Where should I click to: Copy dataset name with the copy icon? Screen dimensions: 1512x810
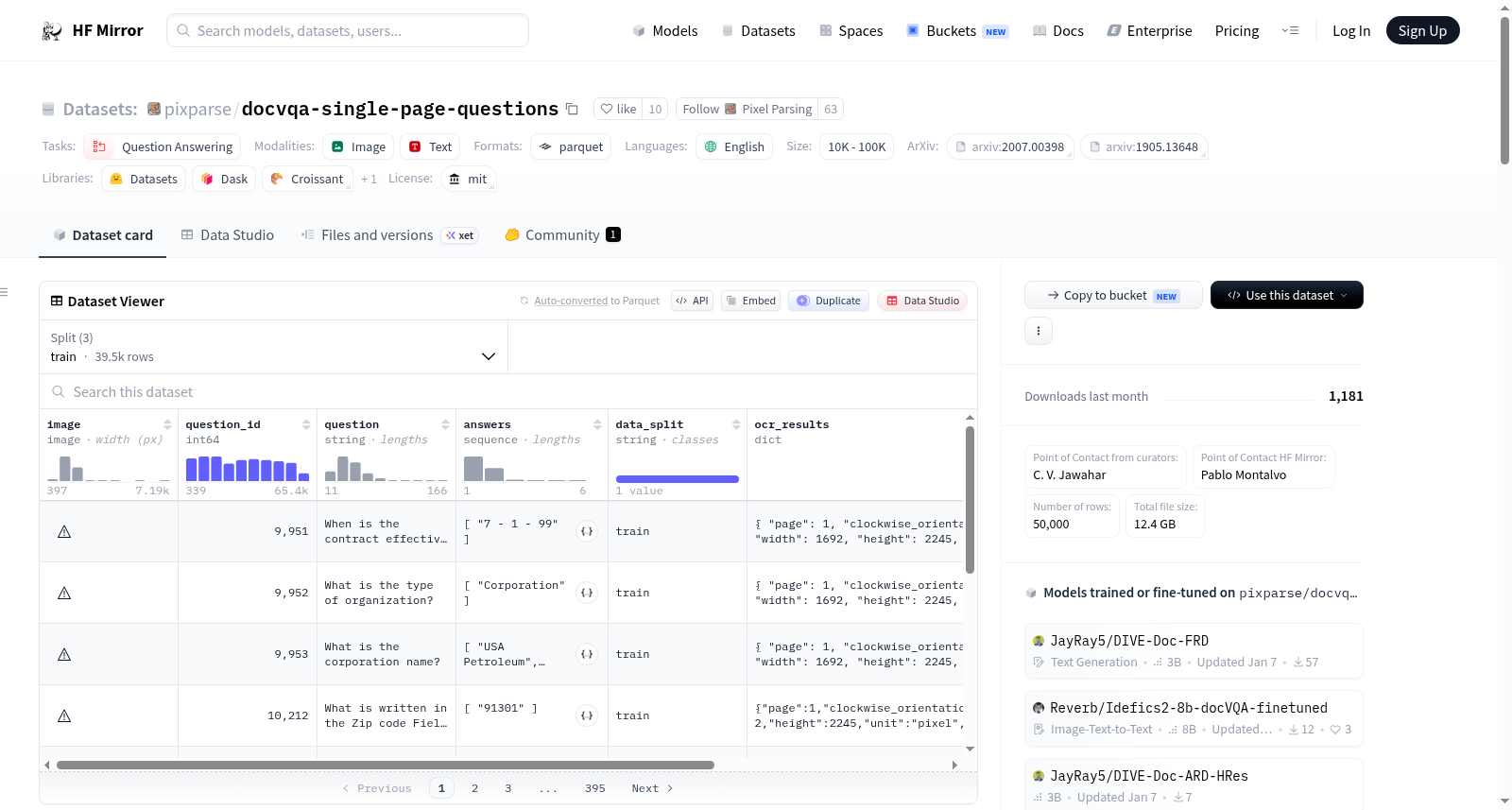click(572, 109)
